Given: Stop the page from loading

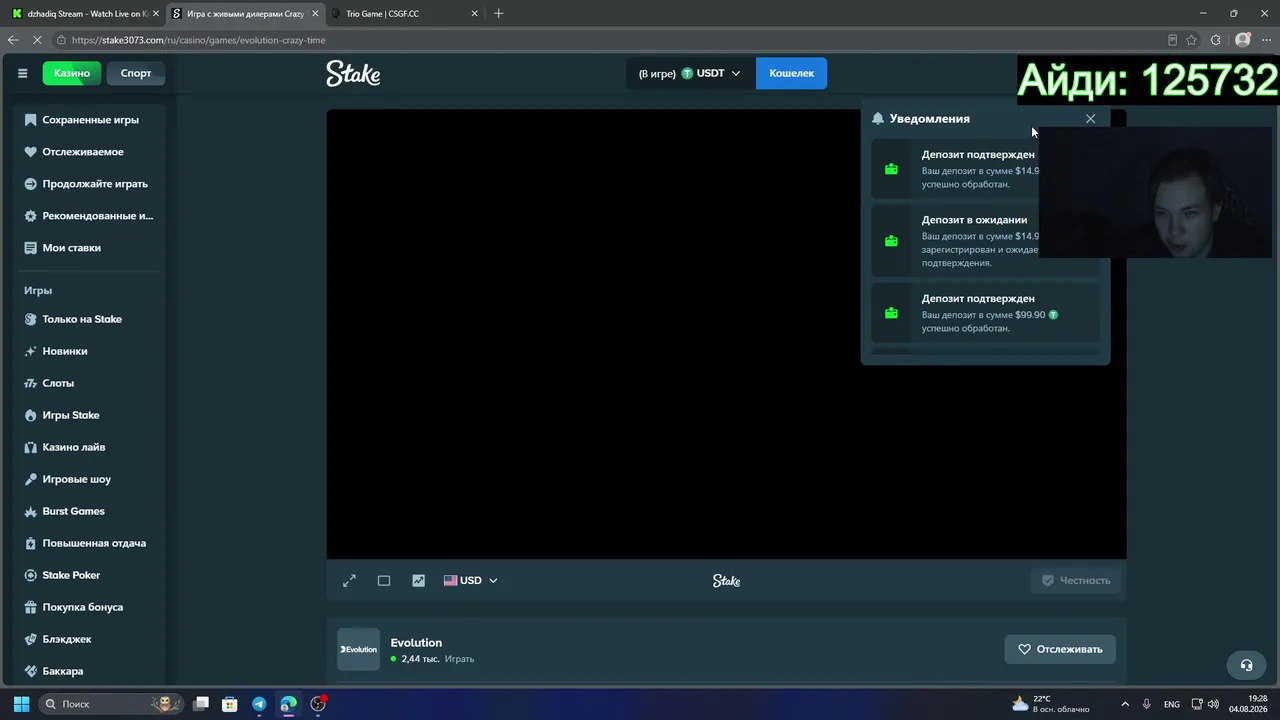Looking at the screenshot, I should pyautogui.click(x=37, y=40).
